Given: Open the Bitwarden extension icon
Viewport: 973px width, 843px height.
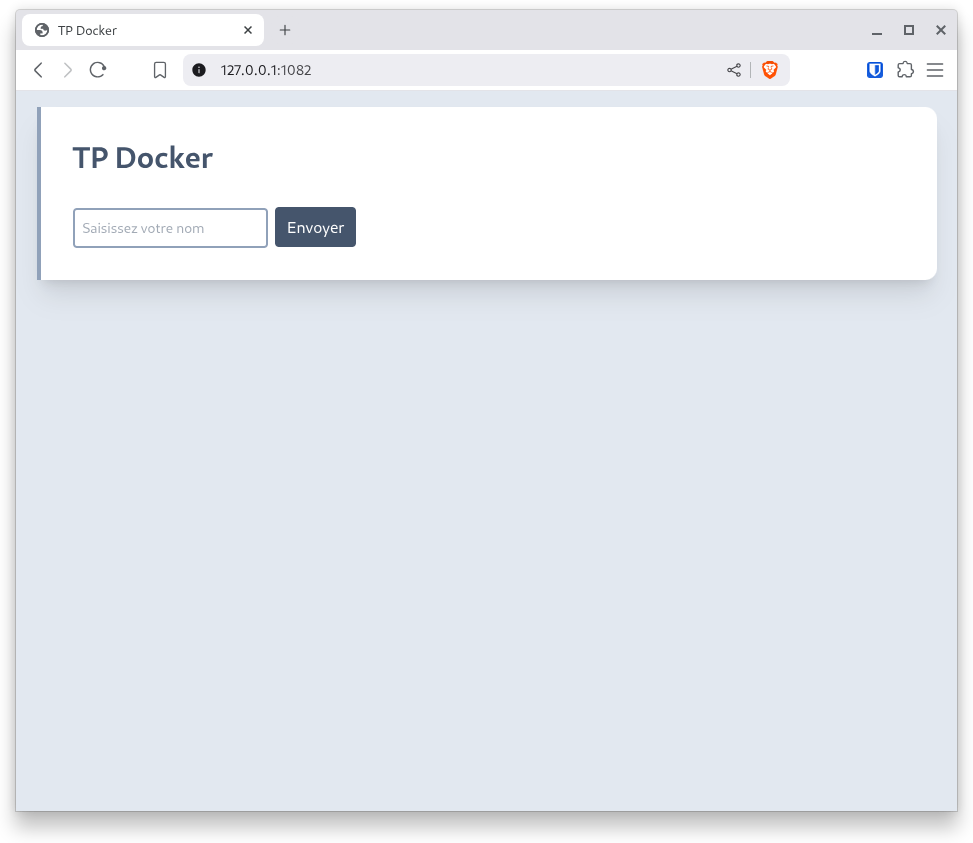Looking at the screenshot, I should 875,70.
